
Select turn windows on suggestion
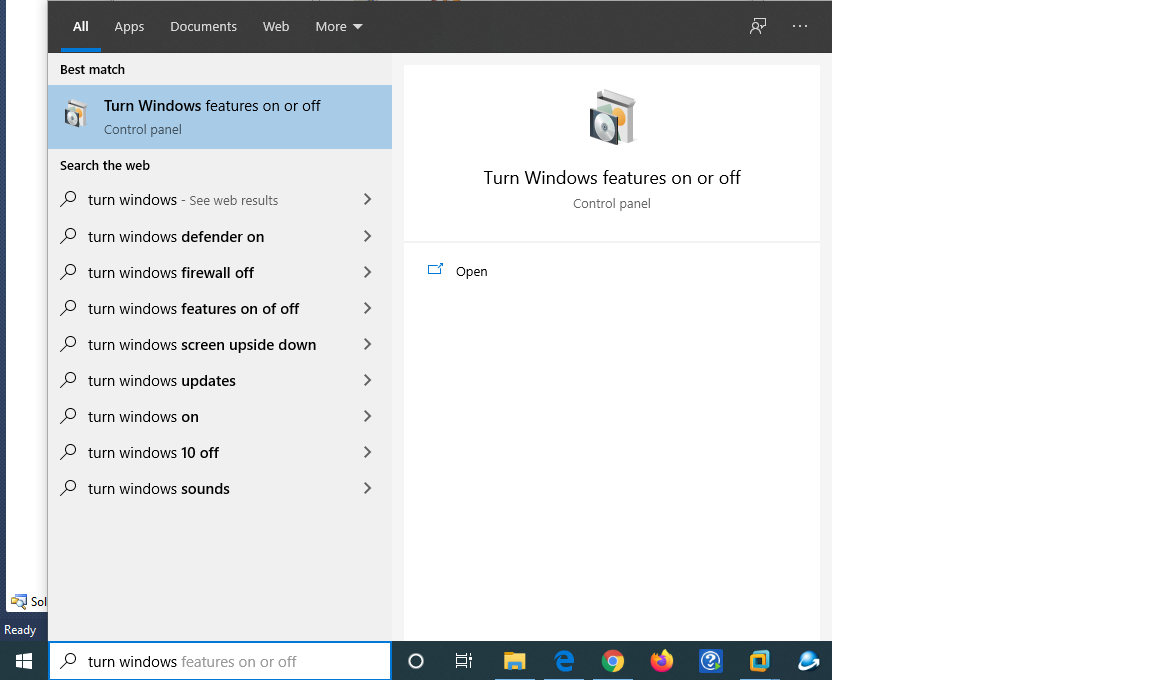220,416
